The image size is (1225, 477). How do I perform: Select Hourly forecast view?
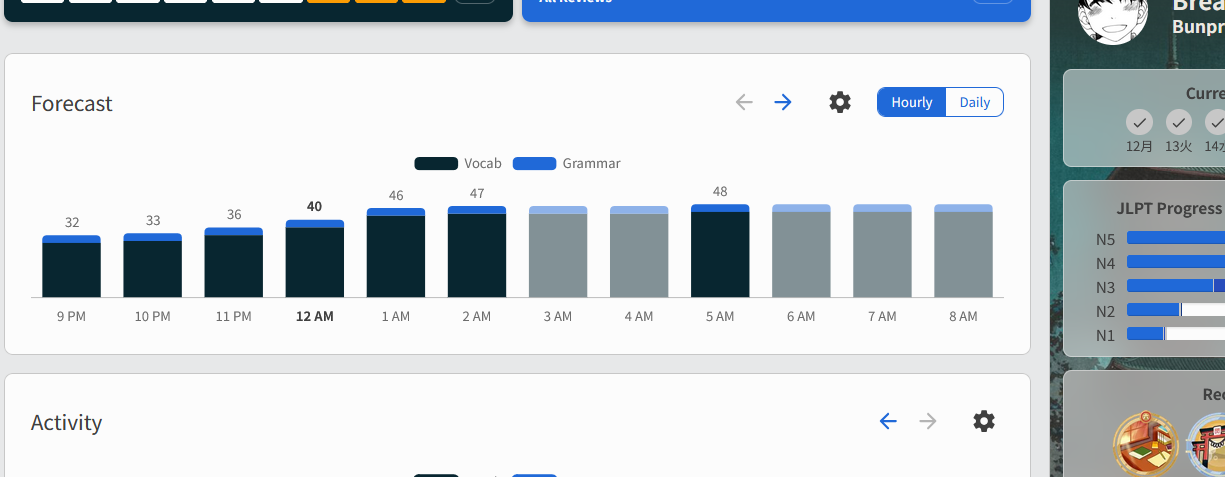tap(911, 102)
